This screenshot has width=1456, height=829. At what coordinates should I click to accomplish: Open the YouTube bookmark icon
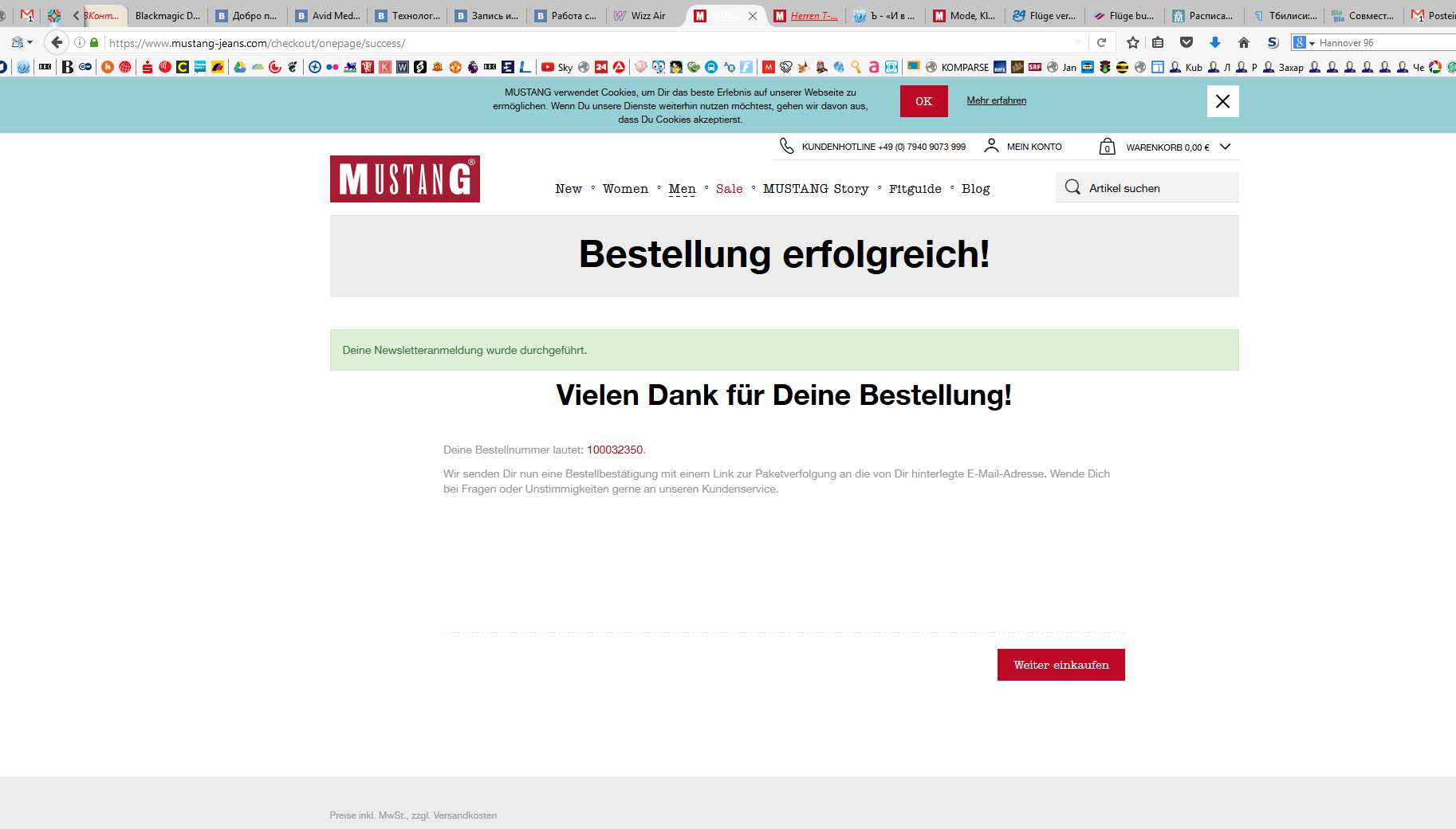pos(548,67)
